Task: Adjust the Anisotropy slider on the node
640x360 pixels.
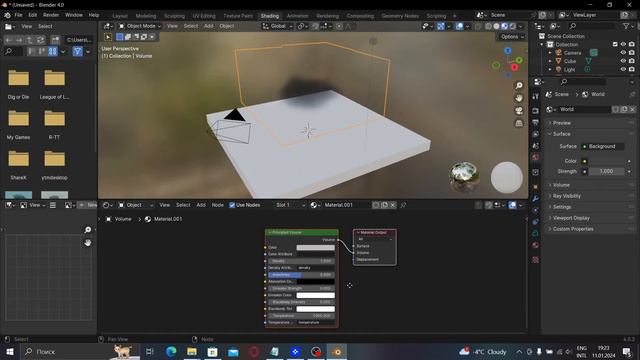Action: (302, 275)
